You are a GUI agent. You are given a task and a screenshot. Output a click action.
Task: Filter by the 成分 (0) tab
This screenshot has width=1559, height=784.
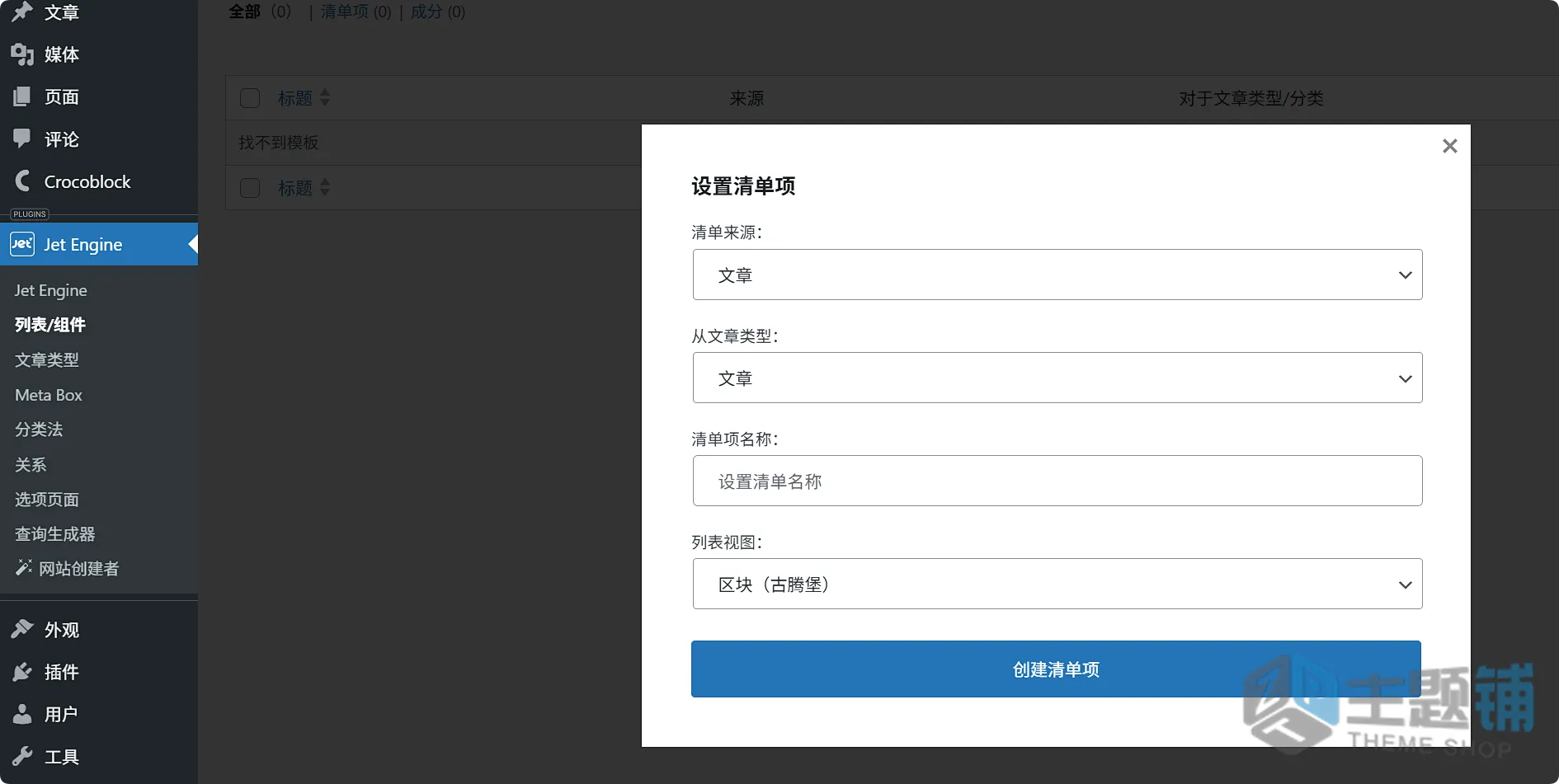[438, 12]
